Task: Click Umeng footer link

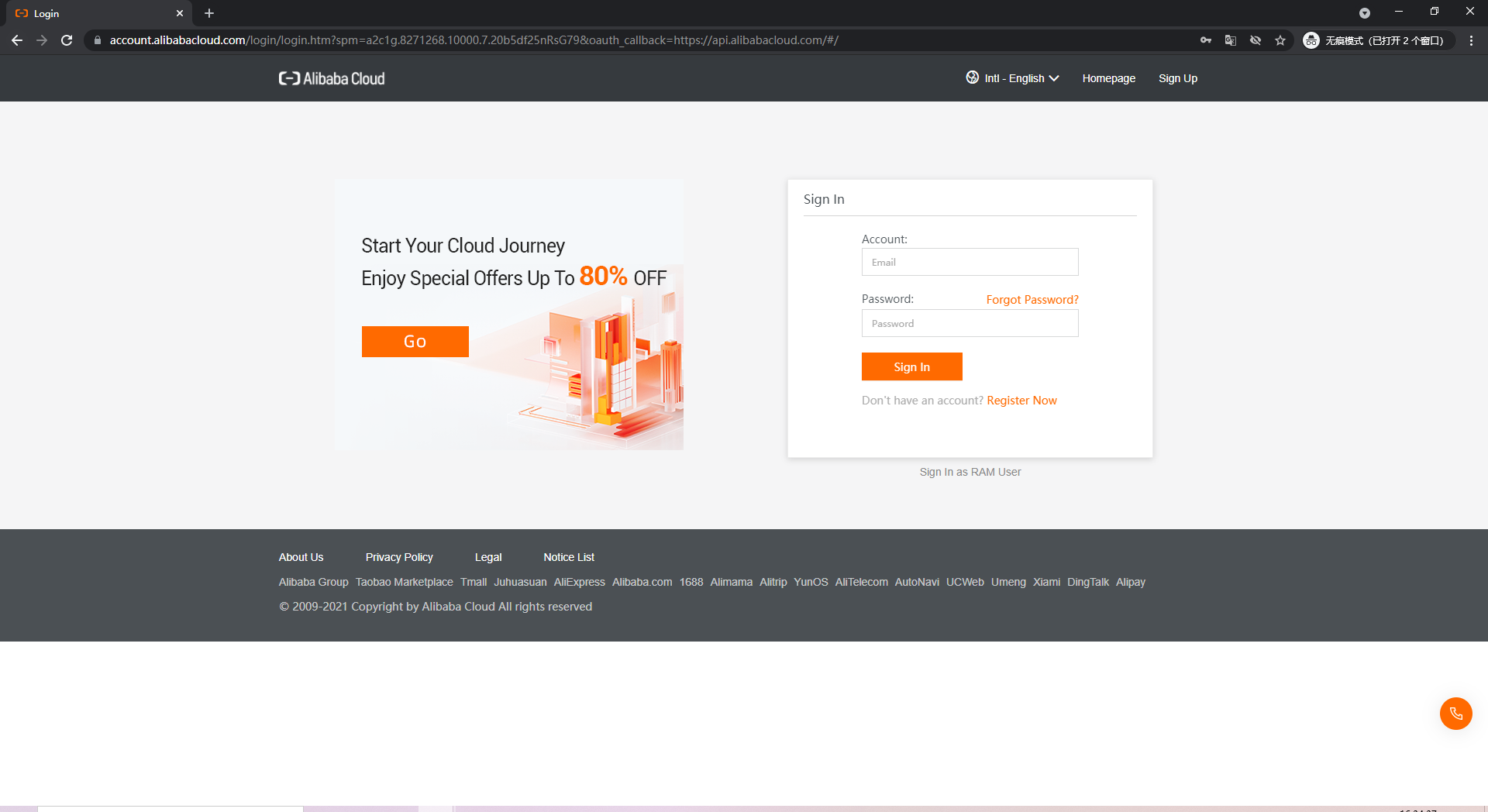Action: [x=1008, y=582]
